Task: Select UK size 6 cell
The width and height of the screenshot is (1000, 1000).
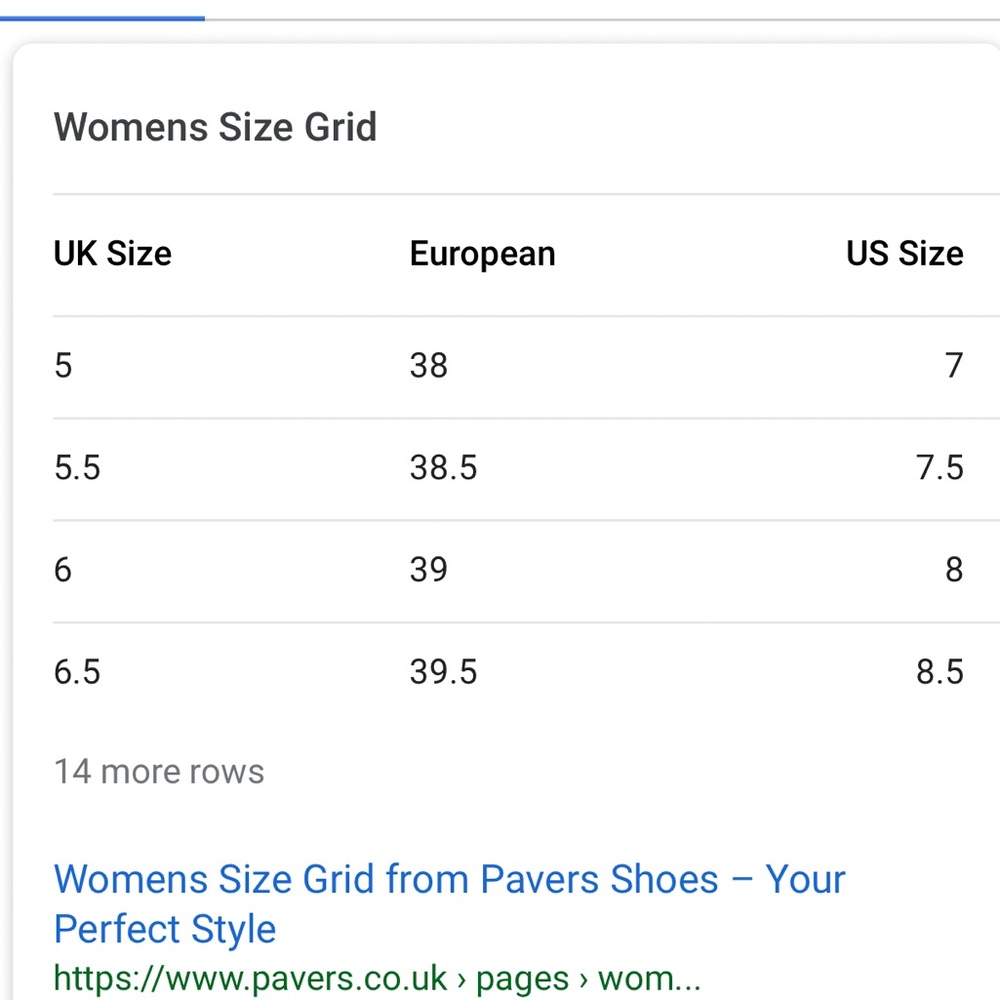Action: (x=63, y=570)
